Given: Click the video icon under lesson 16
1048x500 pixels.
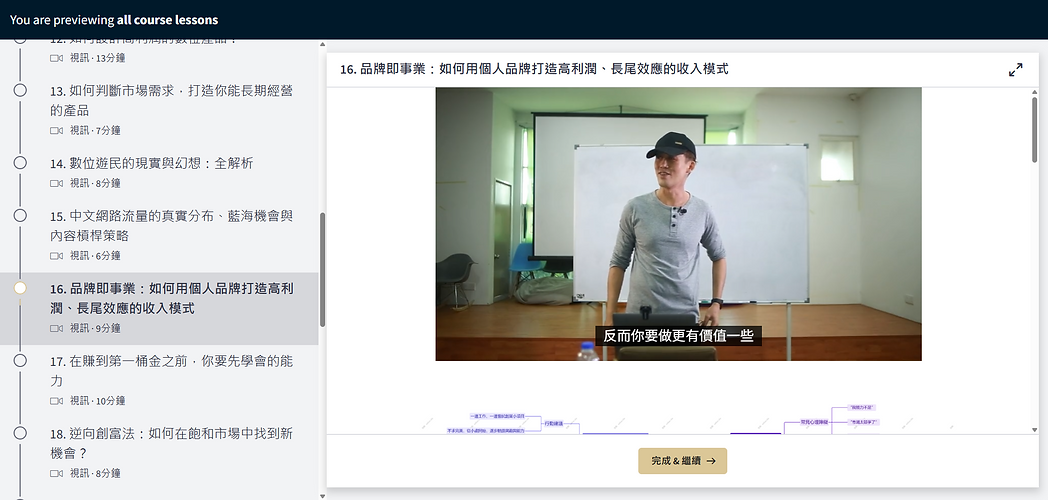Looking at the screenshot, I should 56,328.
